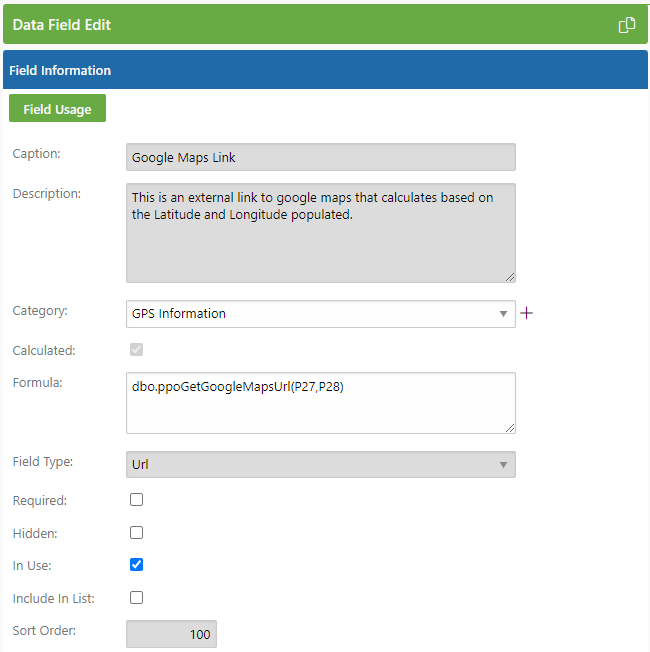
Task: Click the Sort Order field showing 100
Action: pyautogui.click(x=171, y=634)
